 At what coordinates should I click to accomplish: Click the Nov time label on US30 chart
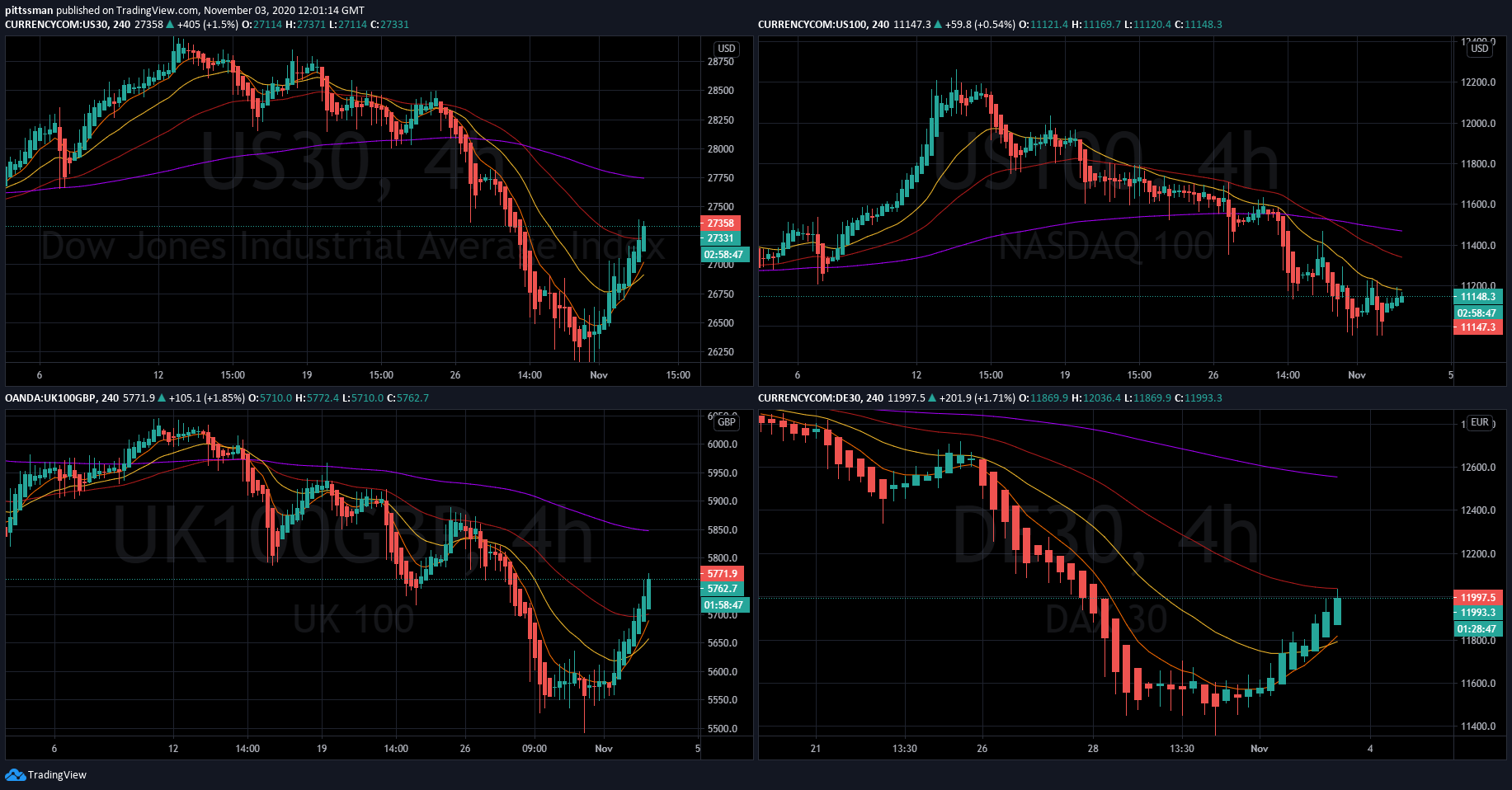click(x=599, y=375)
